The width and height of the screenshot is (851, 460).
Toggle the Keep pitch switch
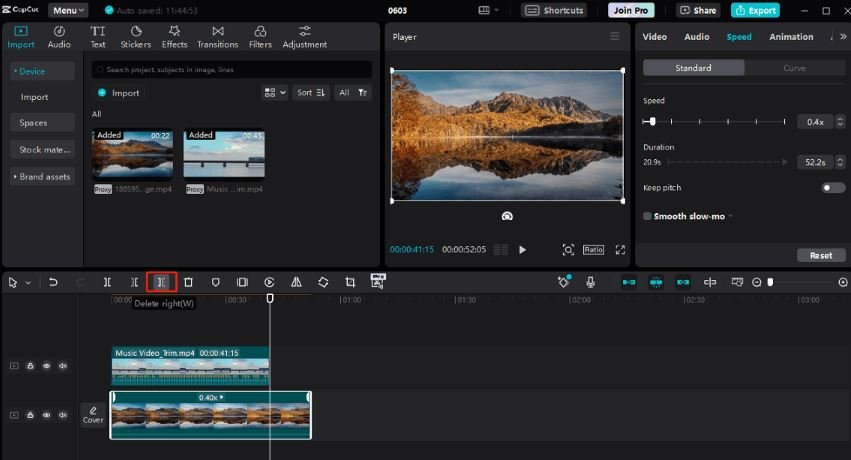pos(832,188)
